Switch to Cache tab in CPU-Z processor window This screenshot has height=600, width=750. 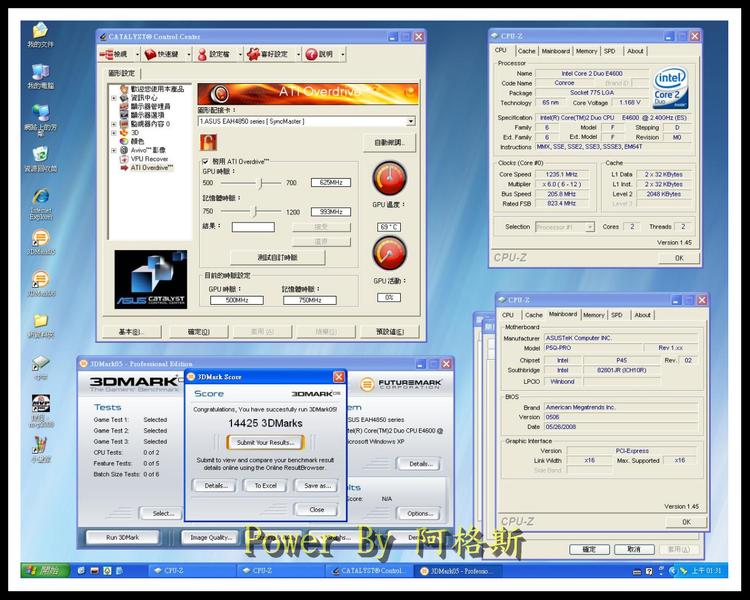click(x=526, y=51)
